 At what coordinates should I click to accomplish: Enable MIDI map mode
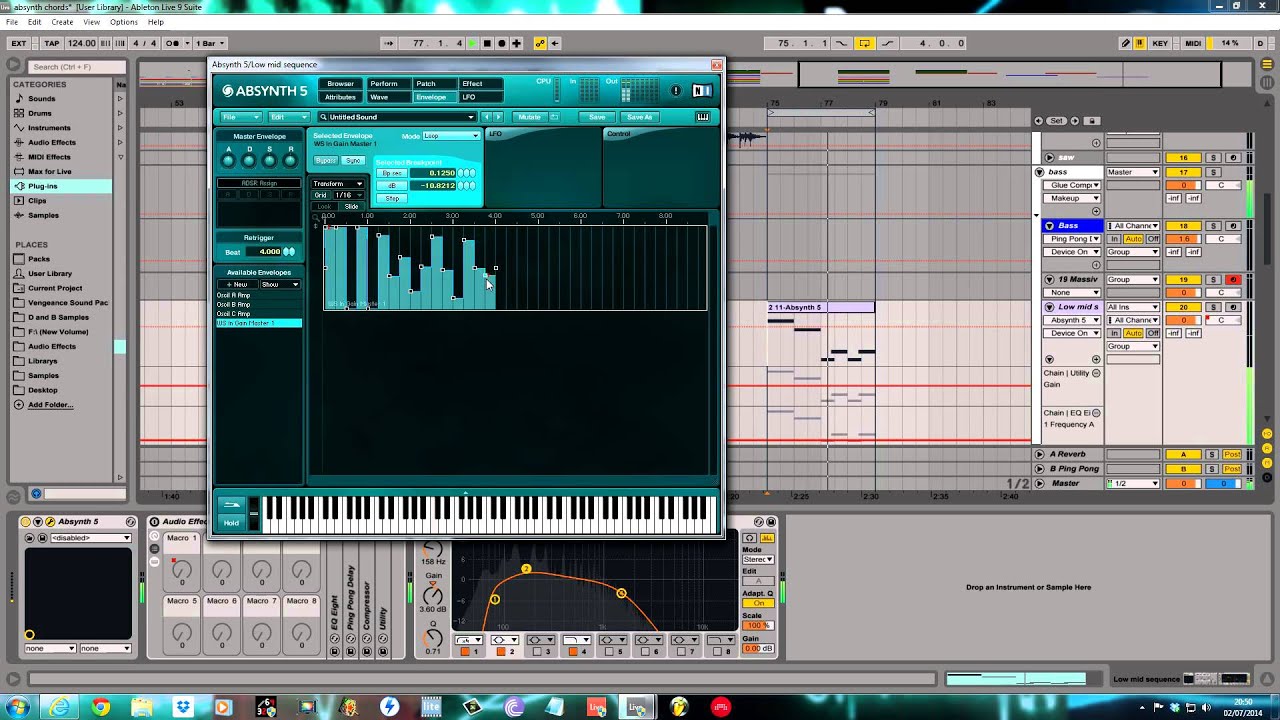pyautogui.click(x=1192, y=43)
